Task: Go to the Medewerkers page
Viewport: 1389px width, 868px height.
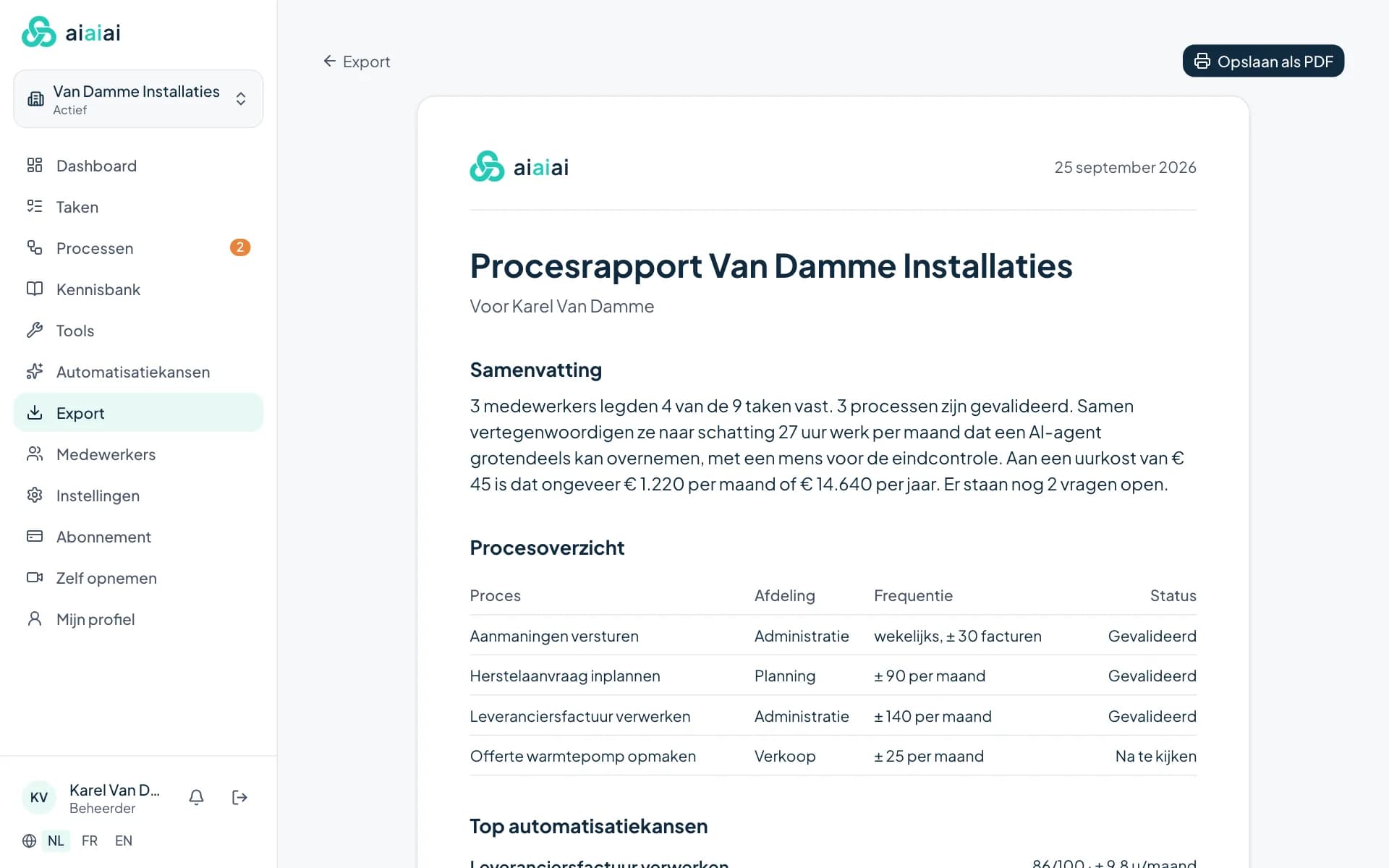Action: coord(138,454)
